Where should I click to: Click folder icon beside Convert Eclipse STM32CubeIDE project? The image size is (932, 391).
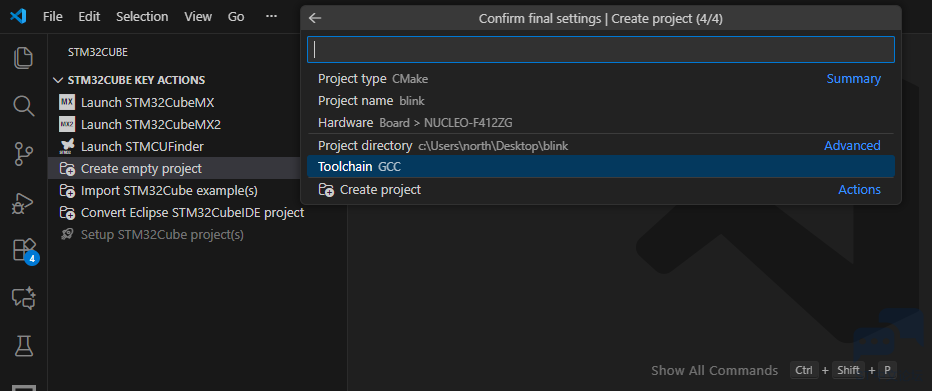67,213
